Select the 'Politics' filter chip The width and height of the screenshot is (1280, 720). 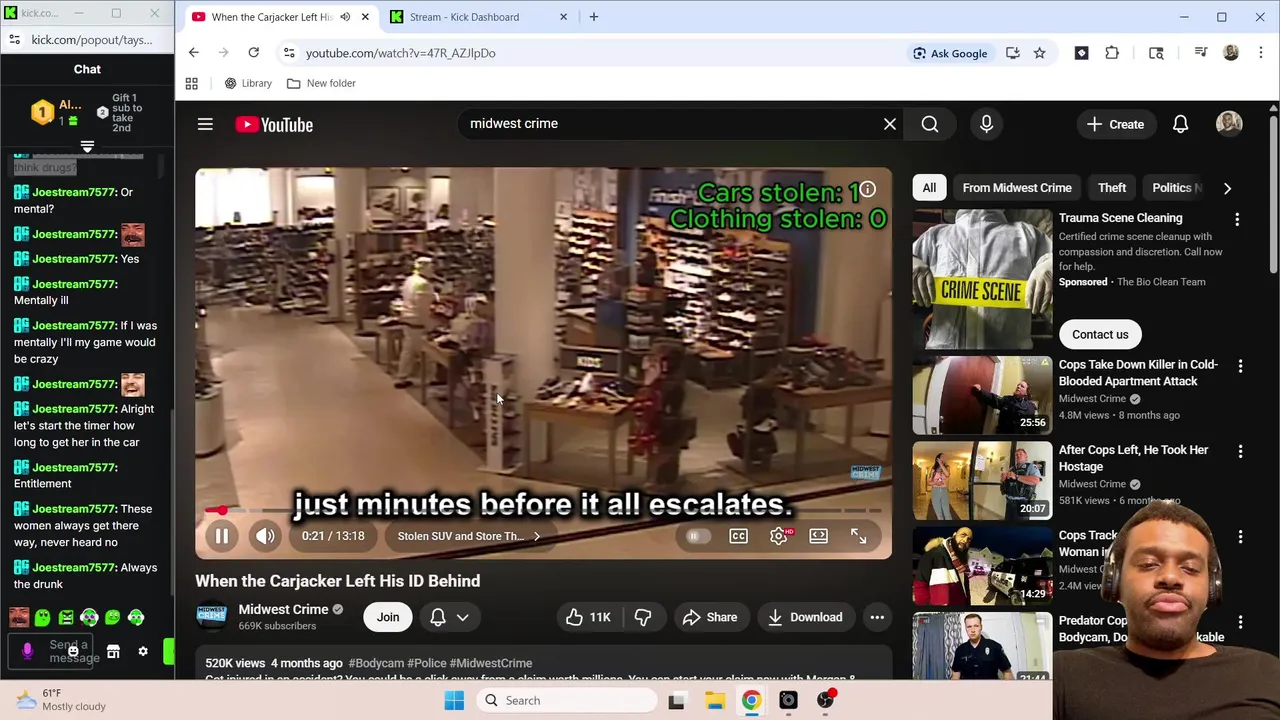coord(1173,188)
